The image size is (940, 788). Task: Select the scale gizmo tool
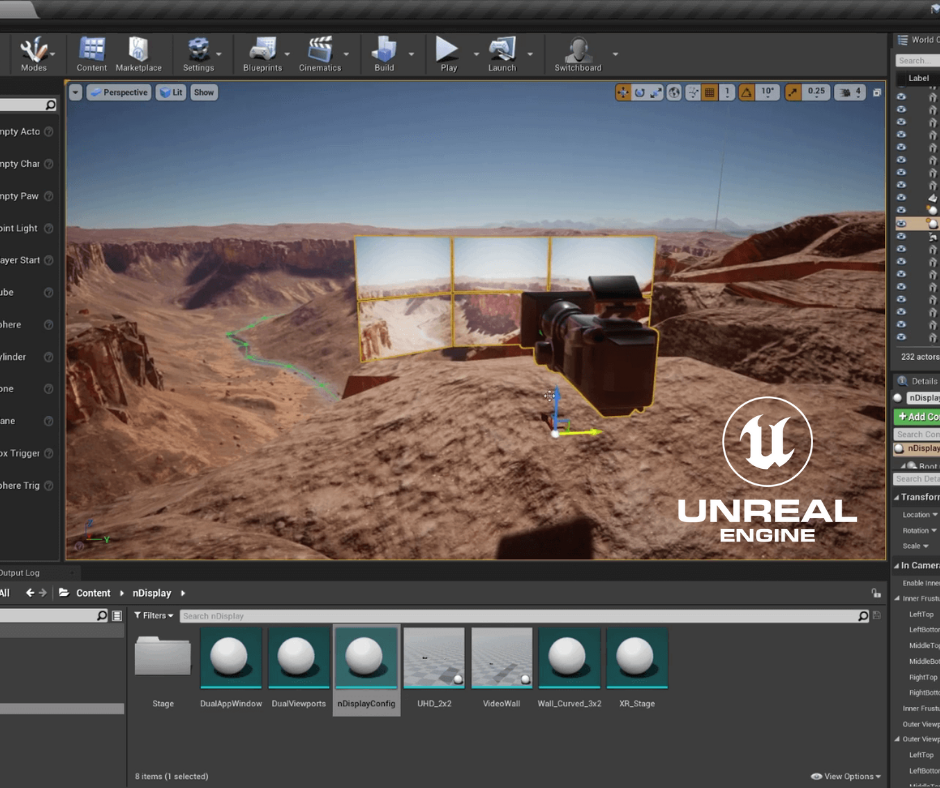point(656,92)
